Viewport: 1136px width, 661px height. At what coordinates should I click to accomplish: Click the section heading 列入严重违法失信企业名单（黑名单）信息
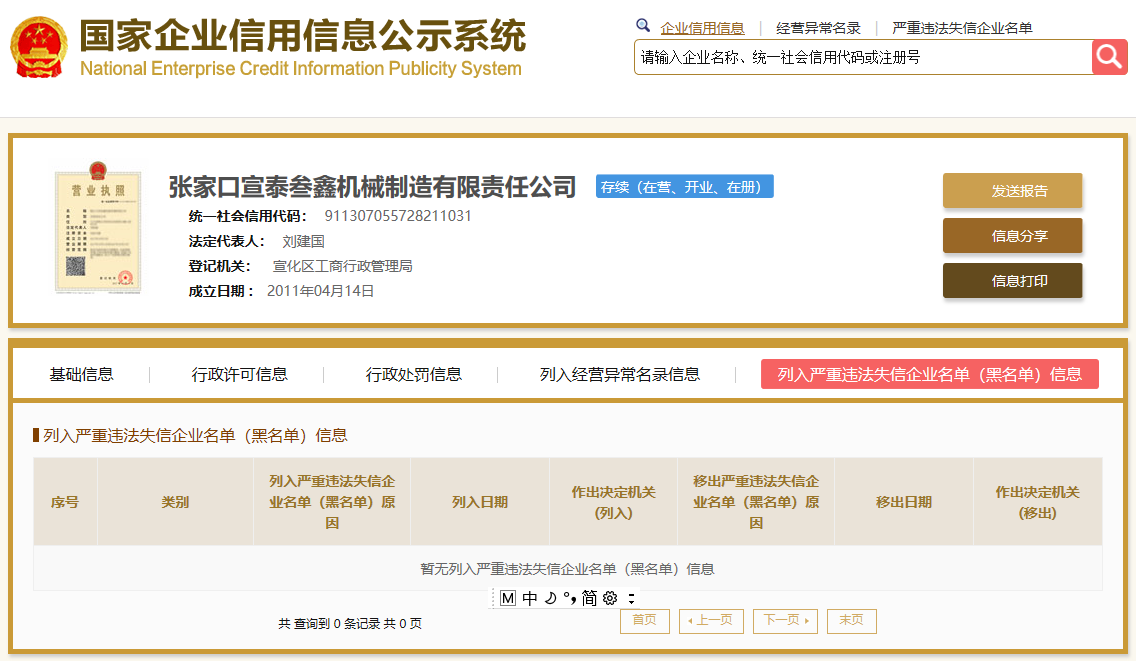click(195, 436)
